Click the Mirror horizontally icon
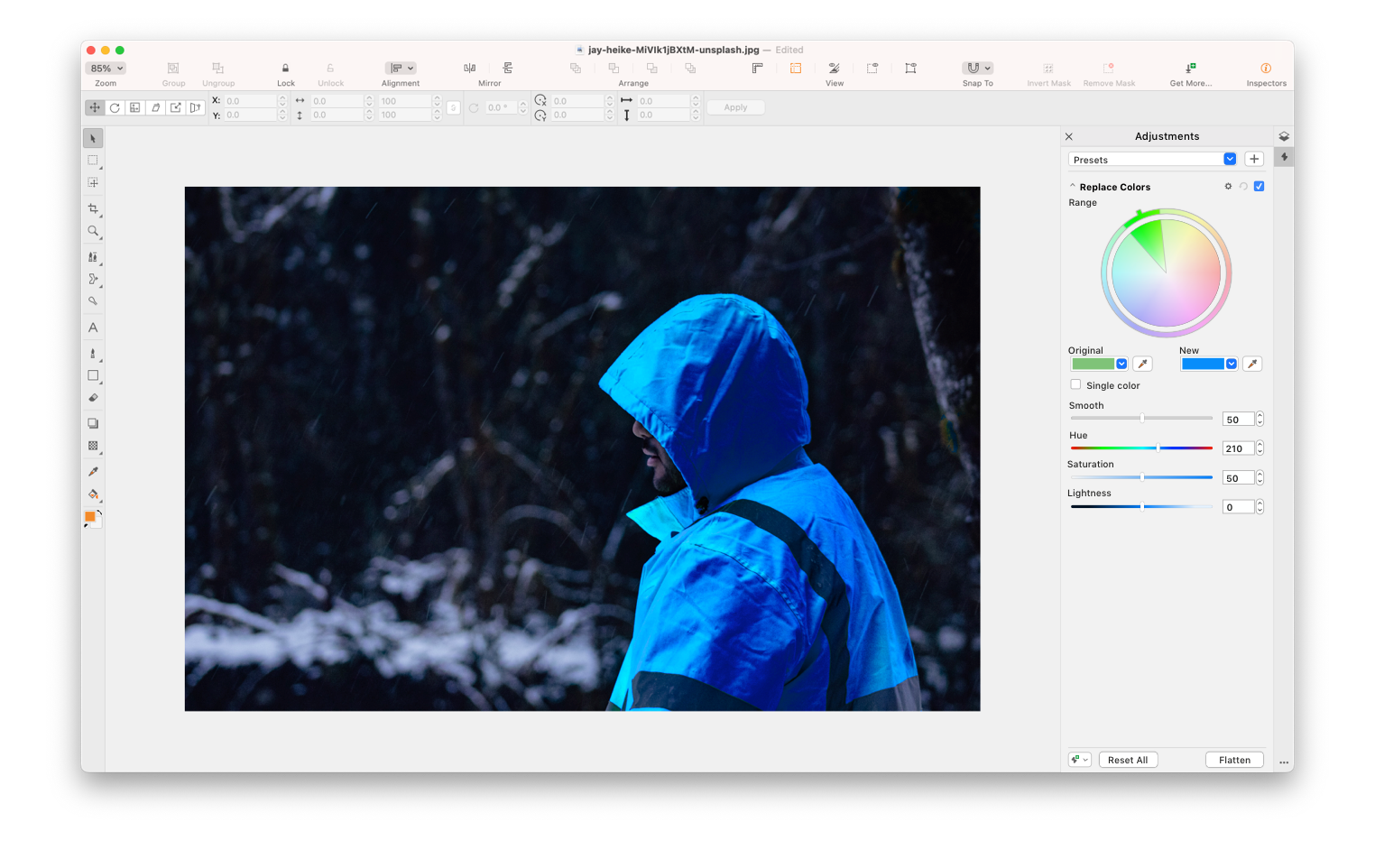The width and height of the screenshot is (1375, 868). 469,68
